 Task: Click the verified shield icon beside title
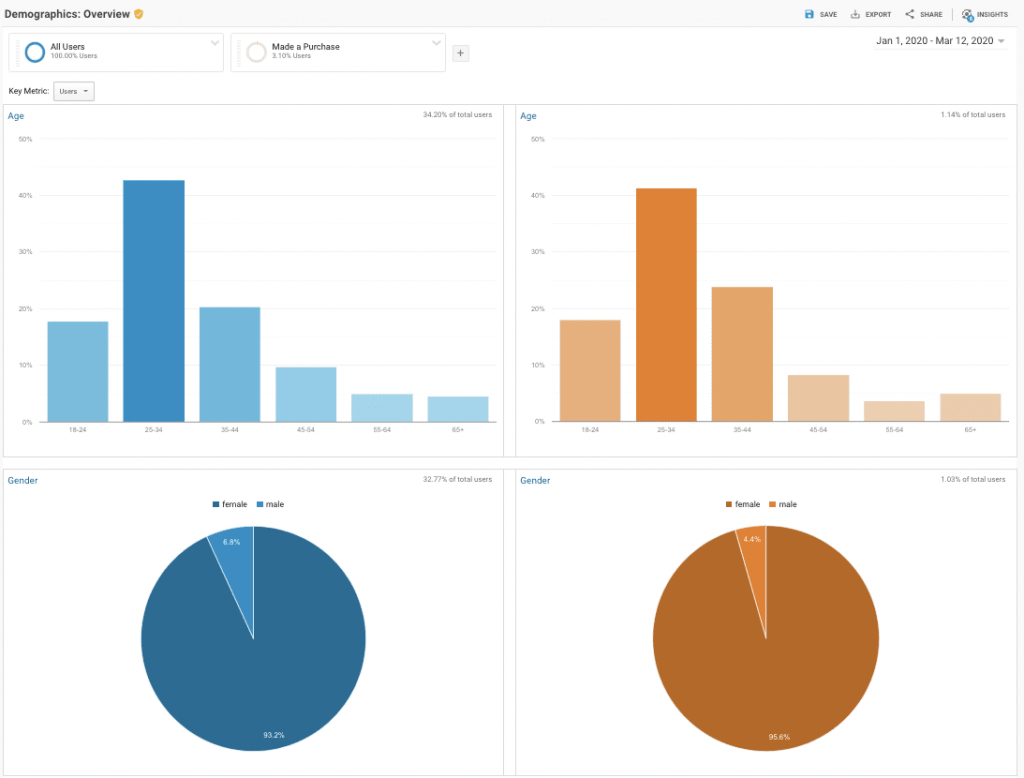pos(139,13)
